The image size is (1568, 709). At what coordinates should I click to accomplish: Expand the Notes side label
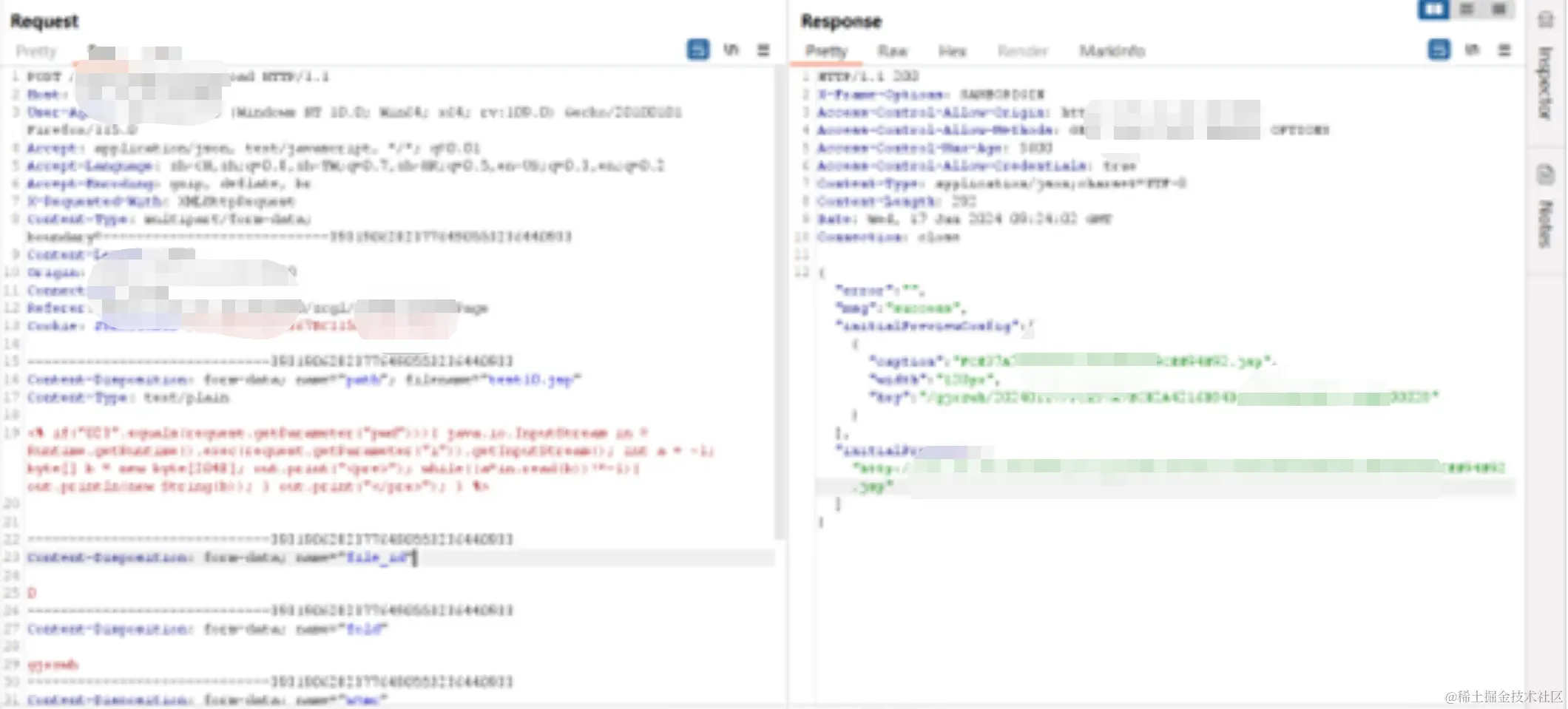click(x=1545, y=223)
